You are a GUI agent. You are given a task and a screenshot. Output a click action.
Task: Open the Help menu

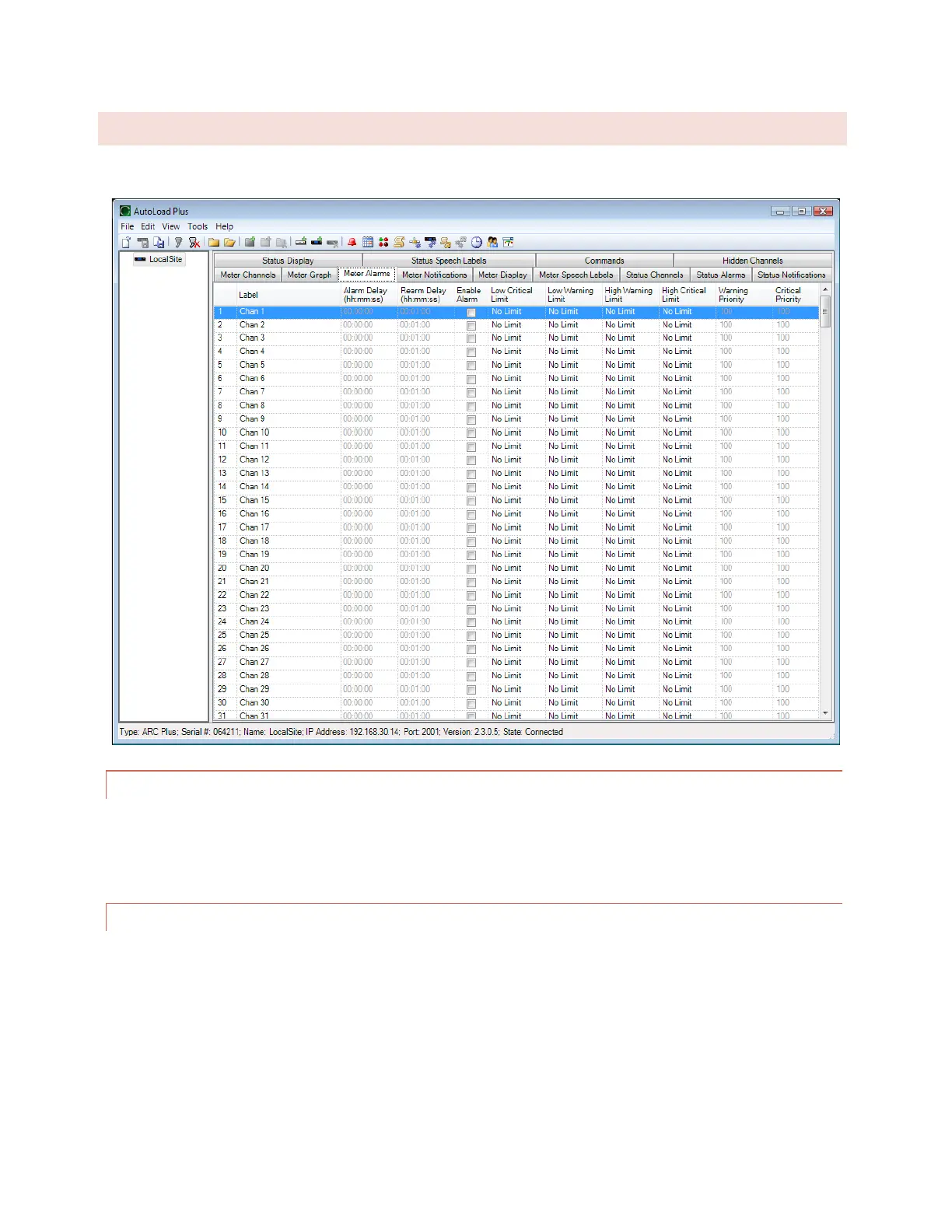pyautogui.click(x=224, y=226)
